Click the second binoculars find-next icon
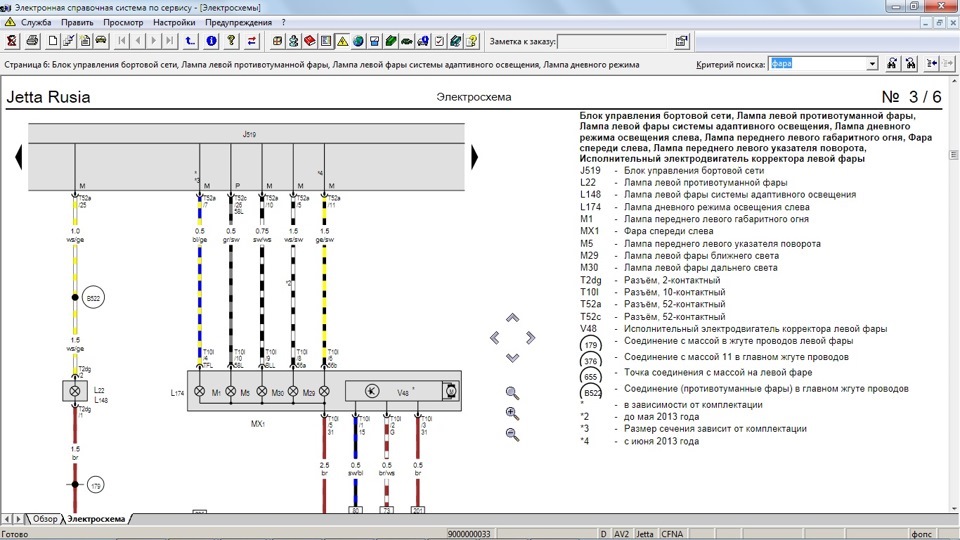The width and height of the screenshot is (960, 540). click(910, 64)
